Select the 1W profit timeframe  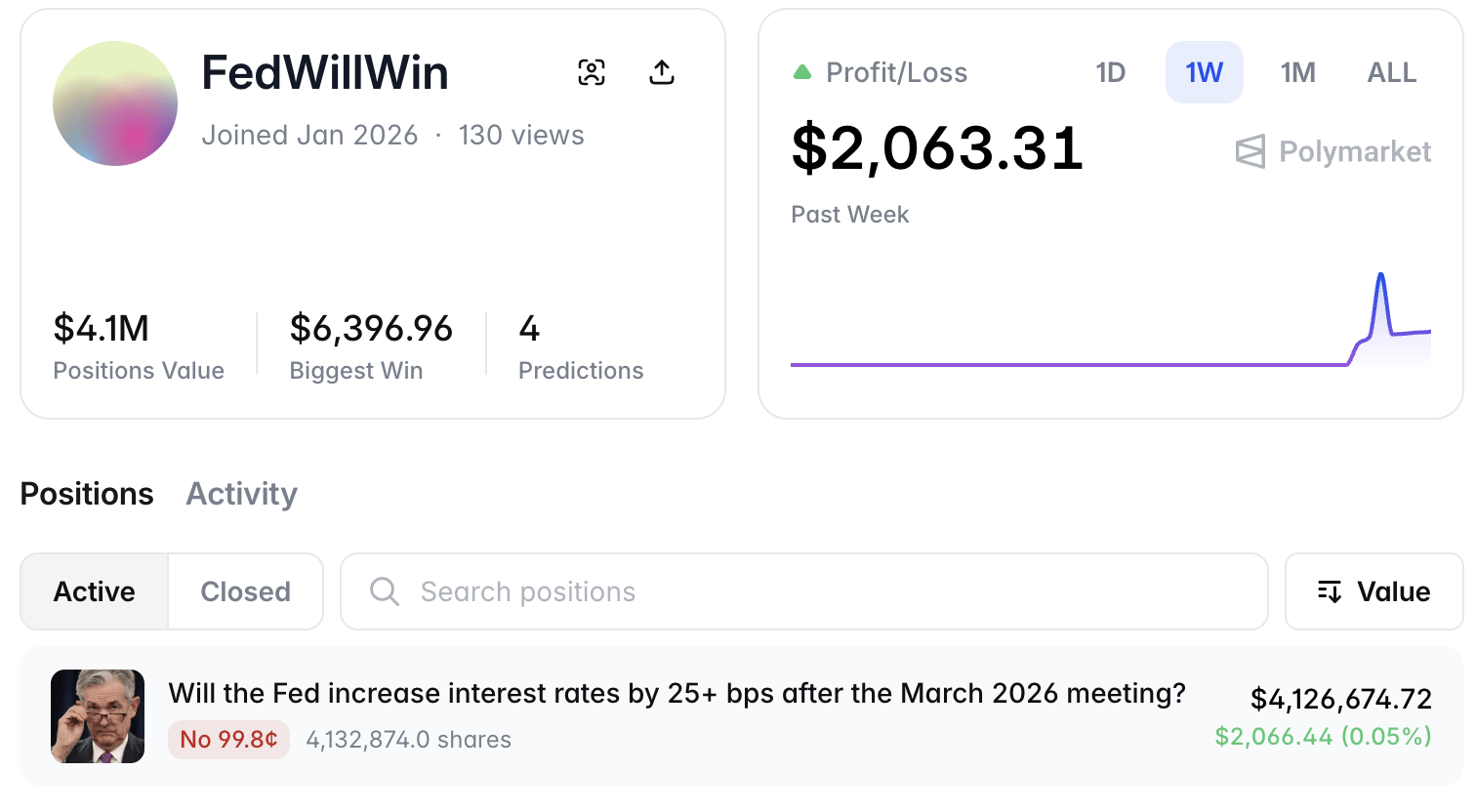1204,72
